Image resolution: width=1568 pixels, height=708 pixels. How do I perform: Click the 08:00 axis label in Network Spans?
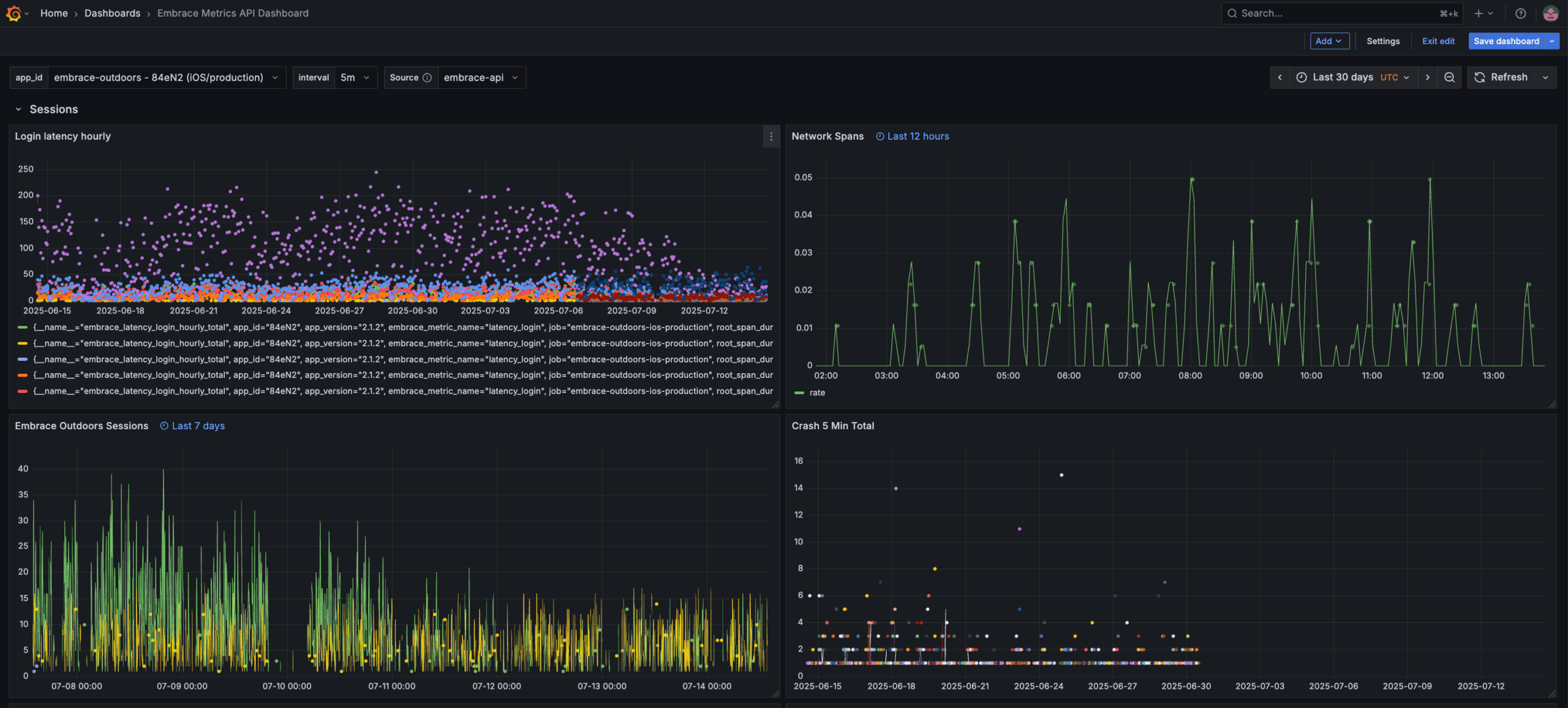[1190, 375]
